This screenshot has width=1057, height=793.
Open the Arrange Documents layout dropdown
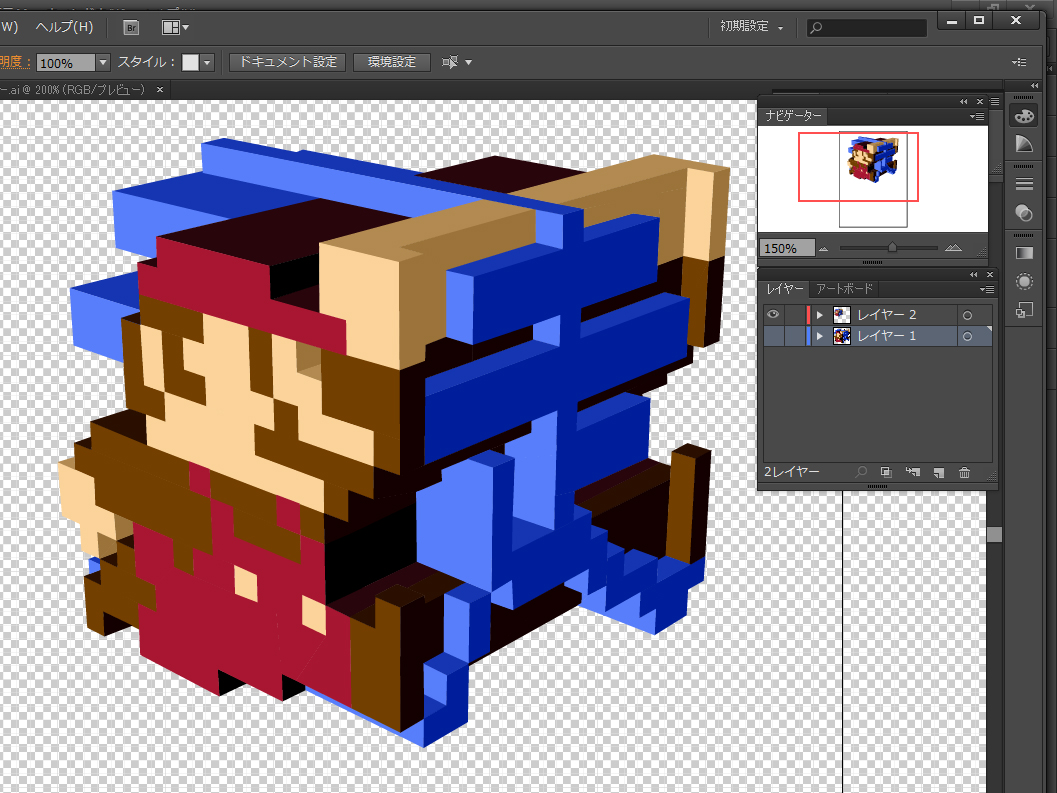point(175,27)
